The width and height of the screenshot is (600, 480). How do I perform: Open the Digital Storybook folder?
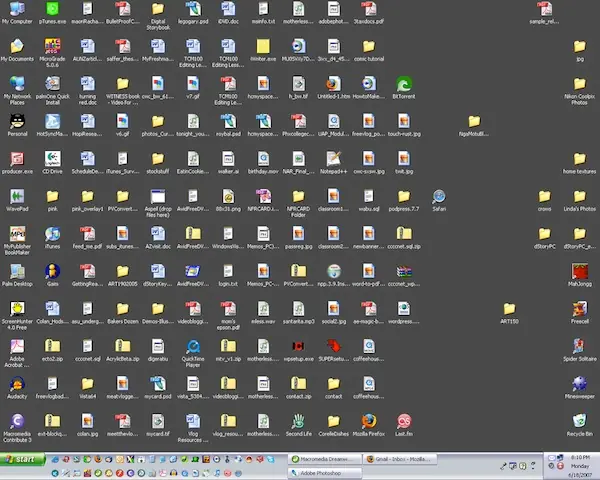[x=158, y=8]
